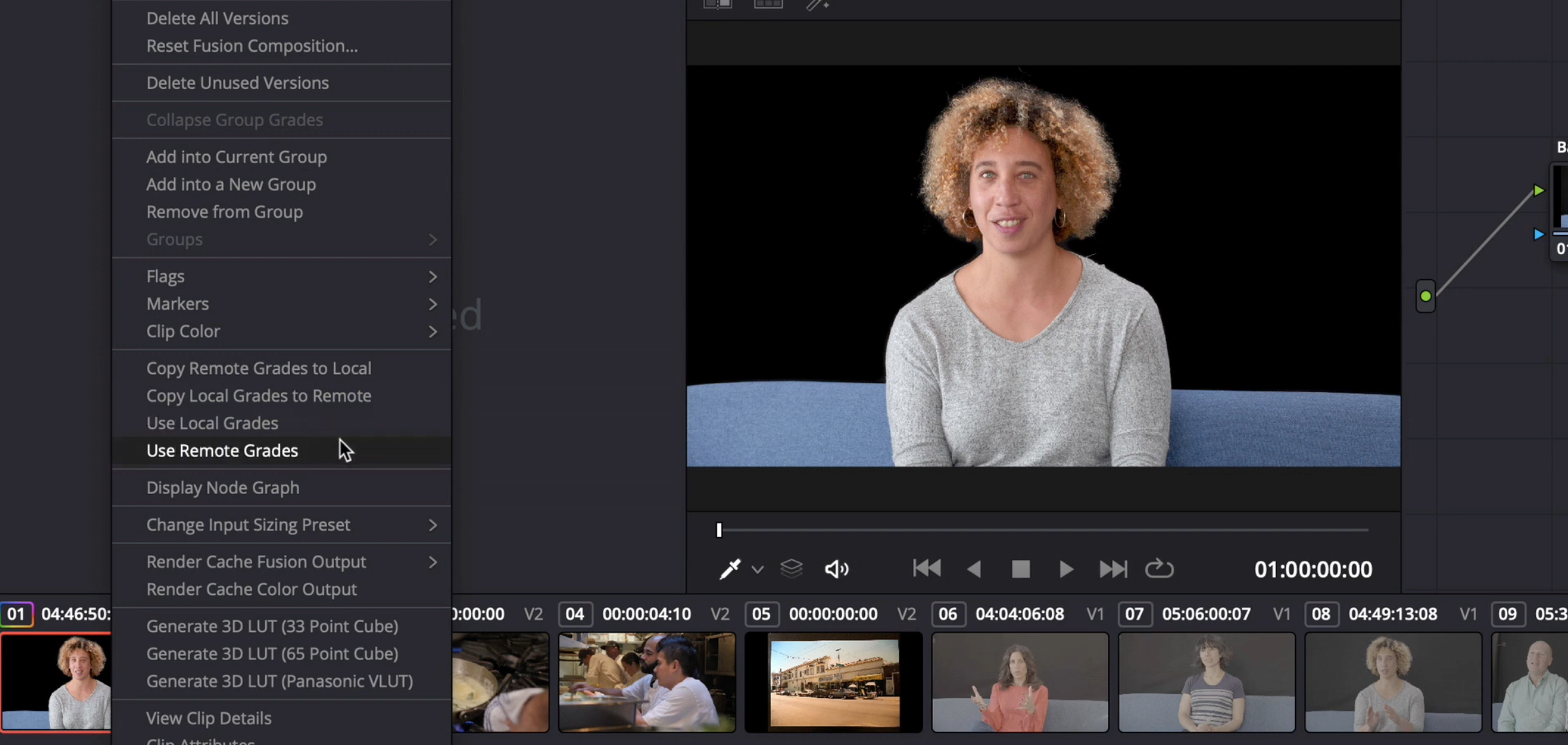This screenshot has width=1568, height=745.
Task: Select clip 06 woman in coral top
Action: click(1020, 682)
